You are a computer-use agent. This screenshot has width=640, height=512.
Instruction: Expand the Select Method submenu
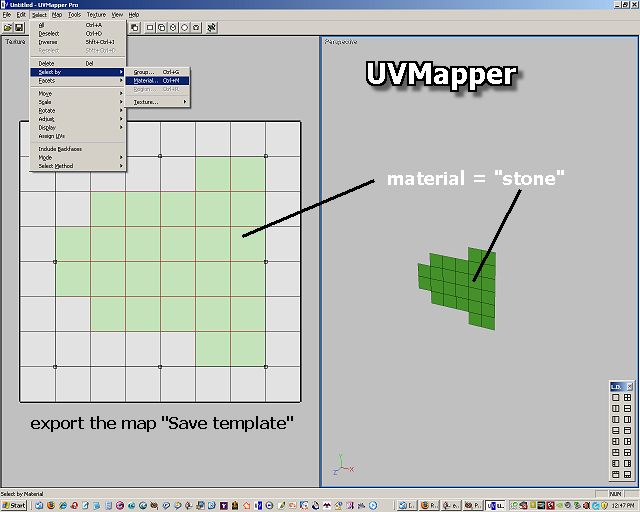(78, 166)
